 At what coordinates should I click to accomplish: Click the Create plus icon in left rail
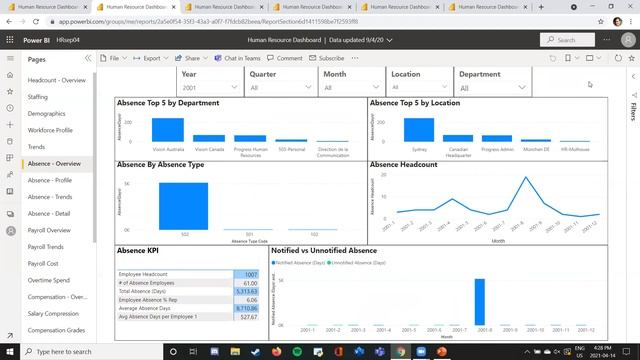(10, 124)
